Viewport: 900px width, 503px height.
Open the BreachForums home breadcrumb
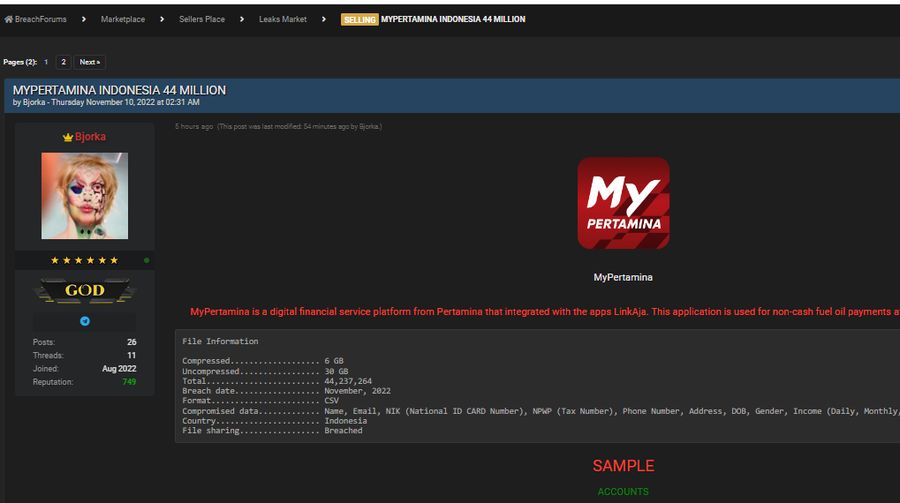[x=41, y=20]
